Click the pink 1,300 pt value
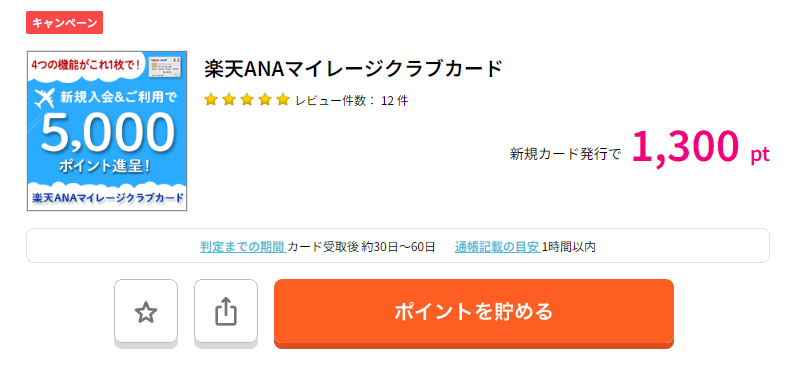 (x=700, y=148)
